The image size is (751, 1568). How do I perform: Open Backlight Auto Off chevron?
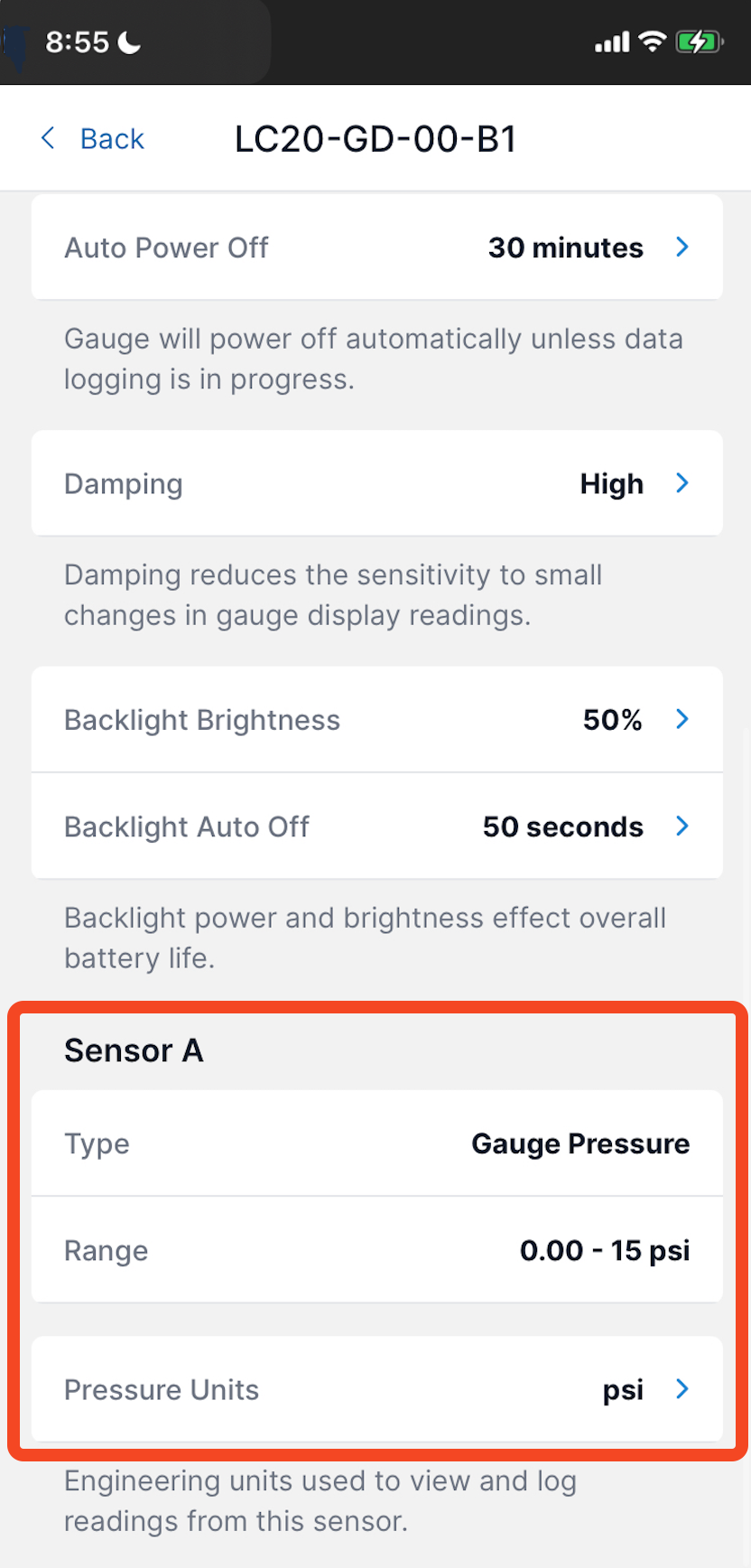tap(683, 826)
